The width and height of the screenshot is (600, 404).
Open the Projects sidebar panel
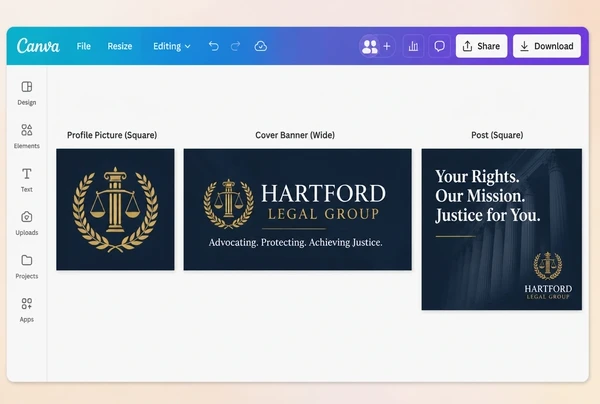[27, 267]
